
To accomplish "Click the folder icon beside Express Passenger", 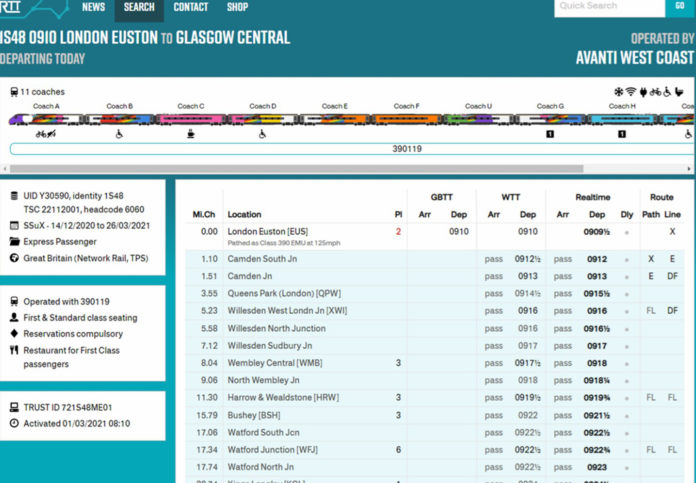I will pyautogui.click(x=14, y=242).
